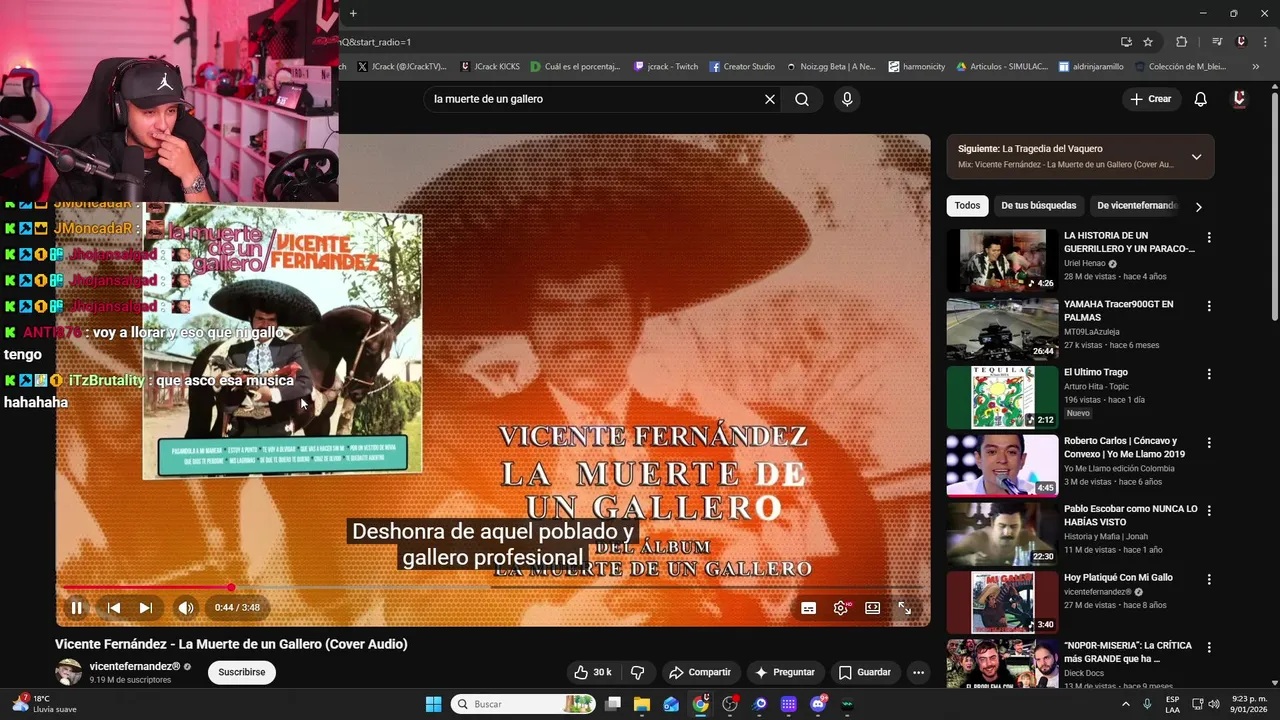Image resolution: width=1280 pixels, height=720 pixels.
Task: Select the De vicentefernande chip
Action: coord(1136,206)
